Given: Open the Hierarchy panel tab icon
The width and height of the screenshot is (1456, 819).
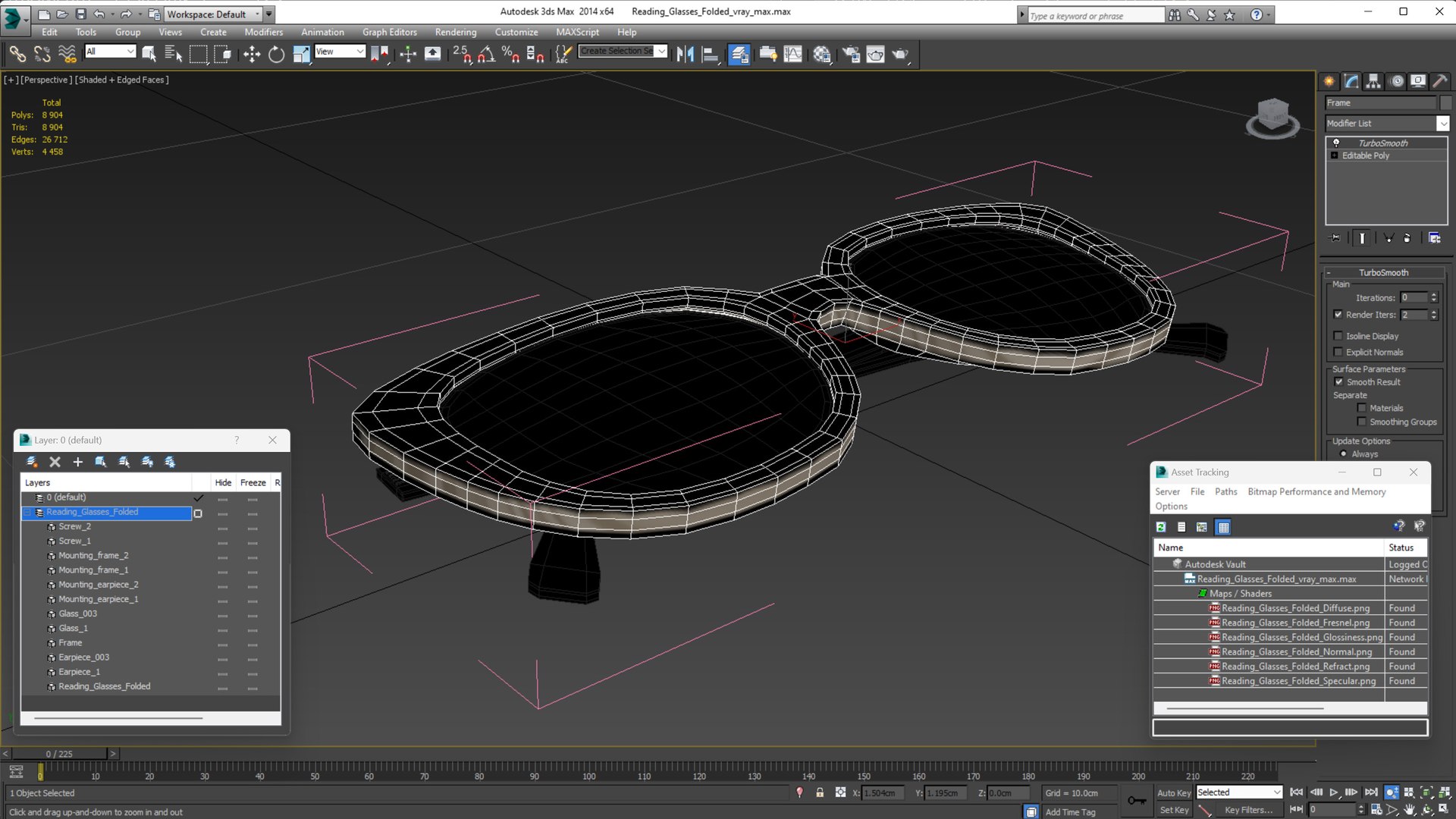Looking at the screenshot, I should click(x=1373, y=81).
